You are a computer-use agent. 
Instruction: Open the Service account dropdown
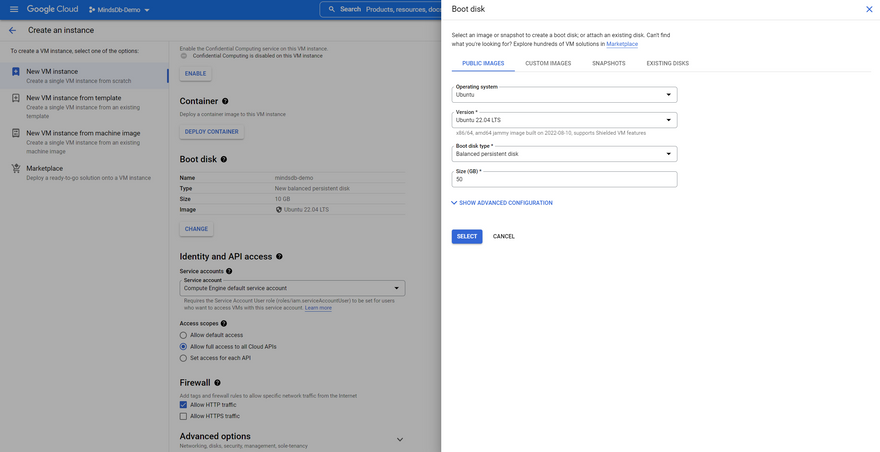click(x=292, y=288)
